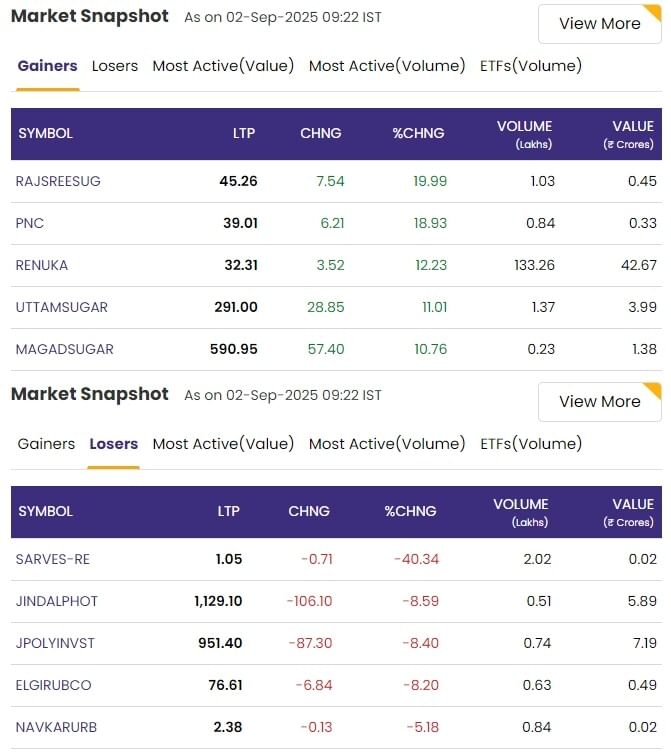Click the MAGADSUGAR symbol
Screen dimensions: 671x756
click(64, 349)
